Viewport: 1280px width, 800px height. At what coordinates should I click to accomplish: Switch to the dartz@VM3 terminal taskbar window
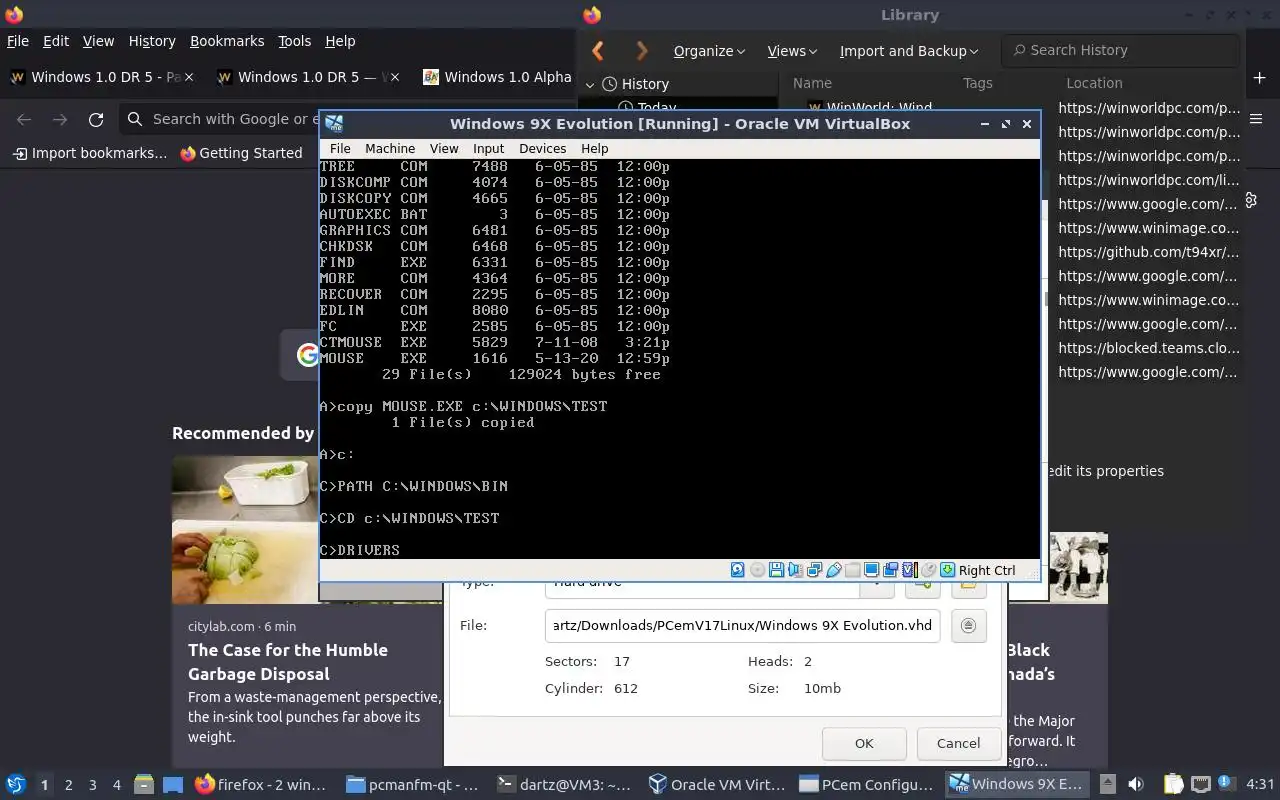tap(565, 785)
